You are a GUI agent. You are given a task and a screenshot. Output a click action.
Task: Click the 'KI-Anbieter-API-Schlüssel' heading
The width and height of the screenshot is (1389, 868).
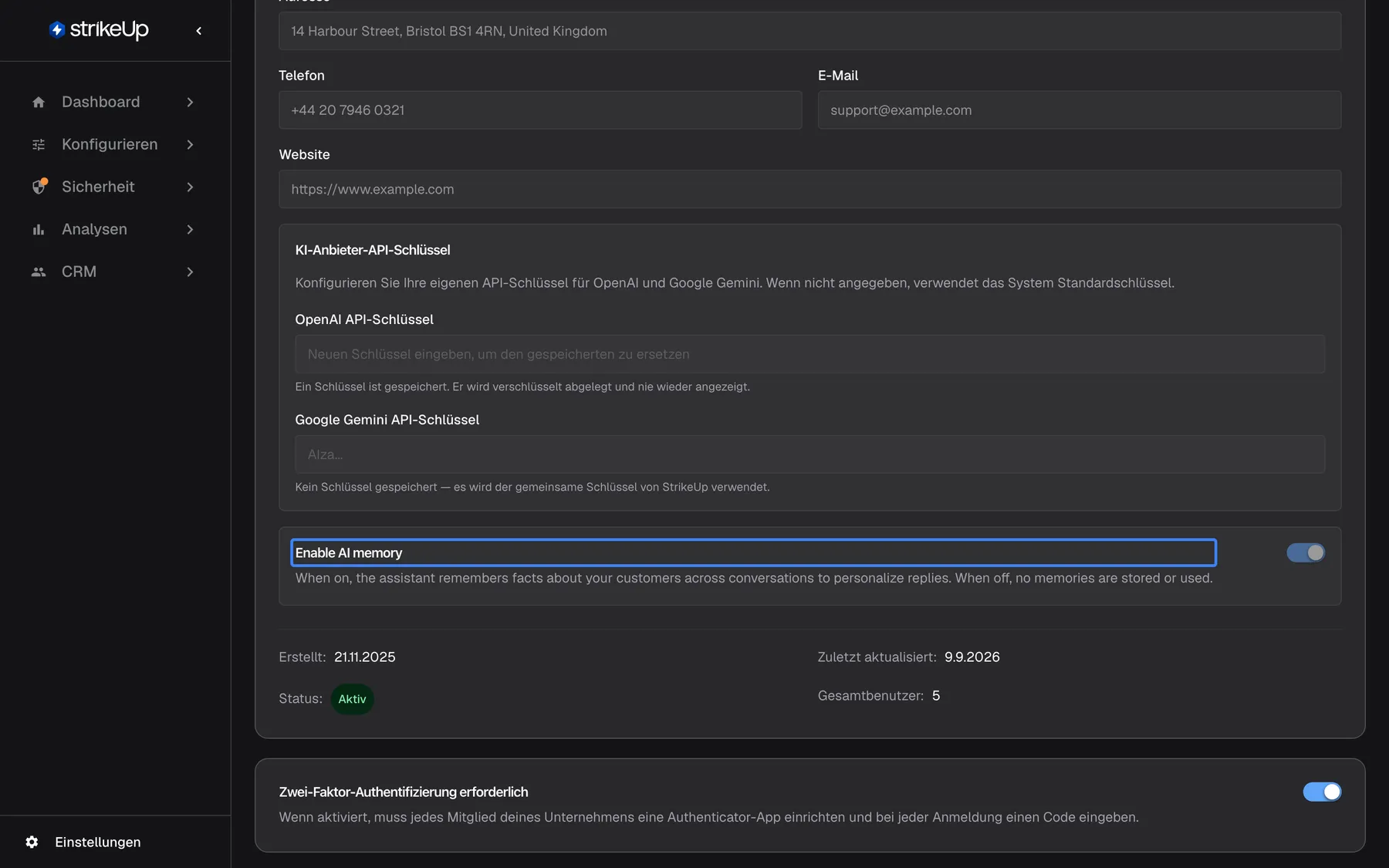point(373,250)
